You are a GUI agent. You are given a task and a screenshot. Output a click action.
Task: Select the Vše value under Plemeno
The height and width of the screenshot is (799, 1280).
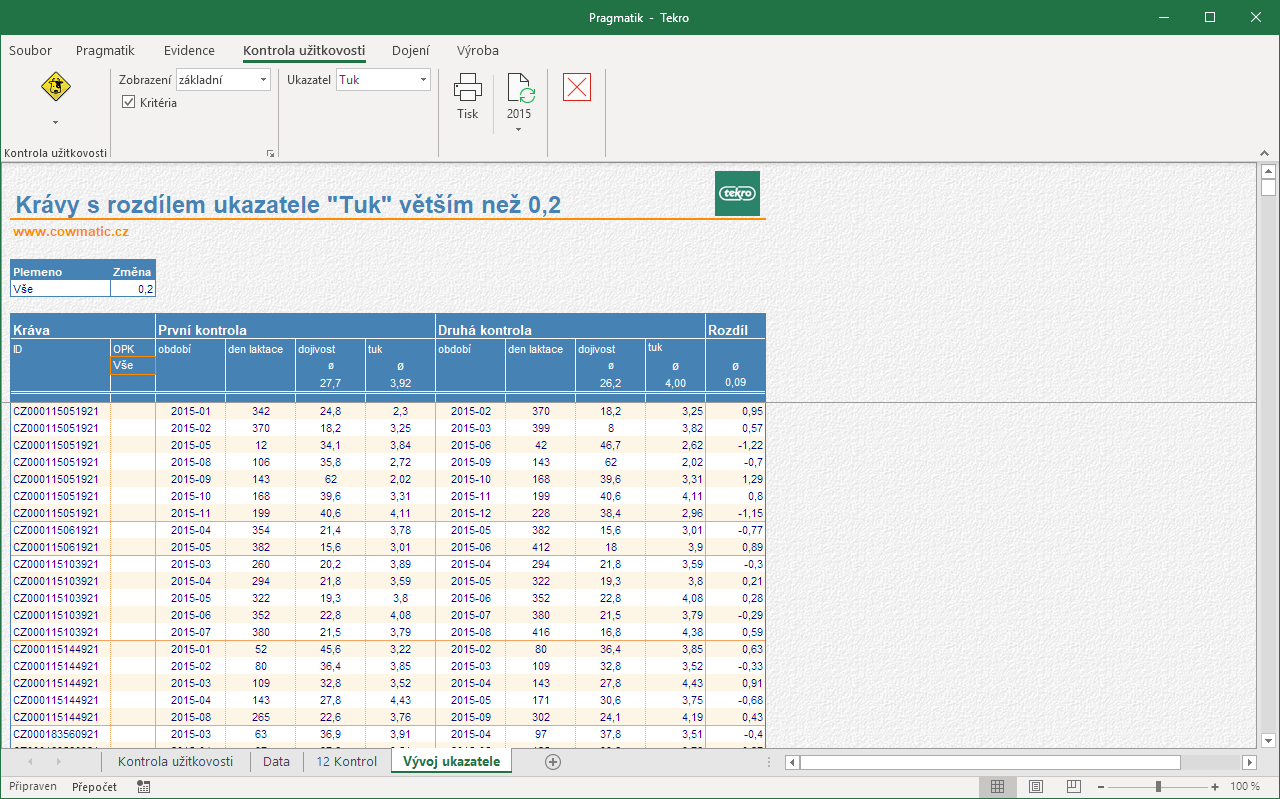pyautogui.click(x=60, y=289)
